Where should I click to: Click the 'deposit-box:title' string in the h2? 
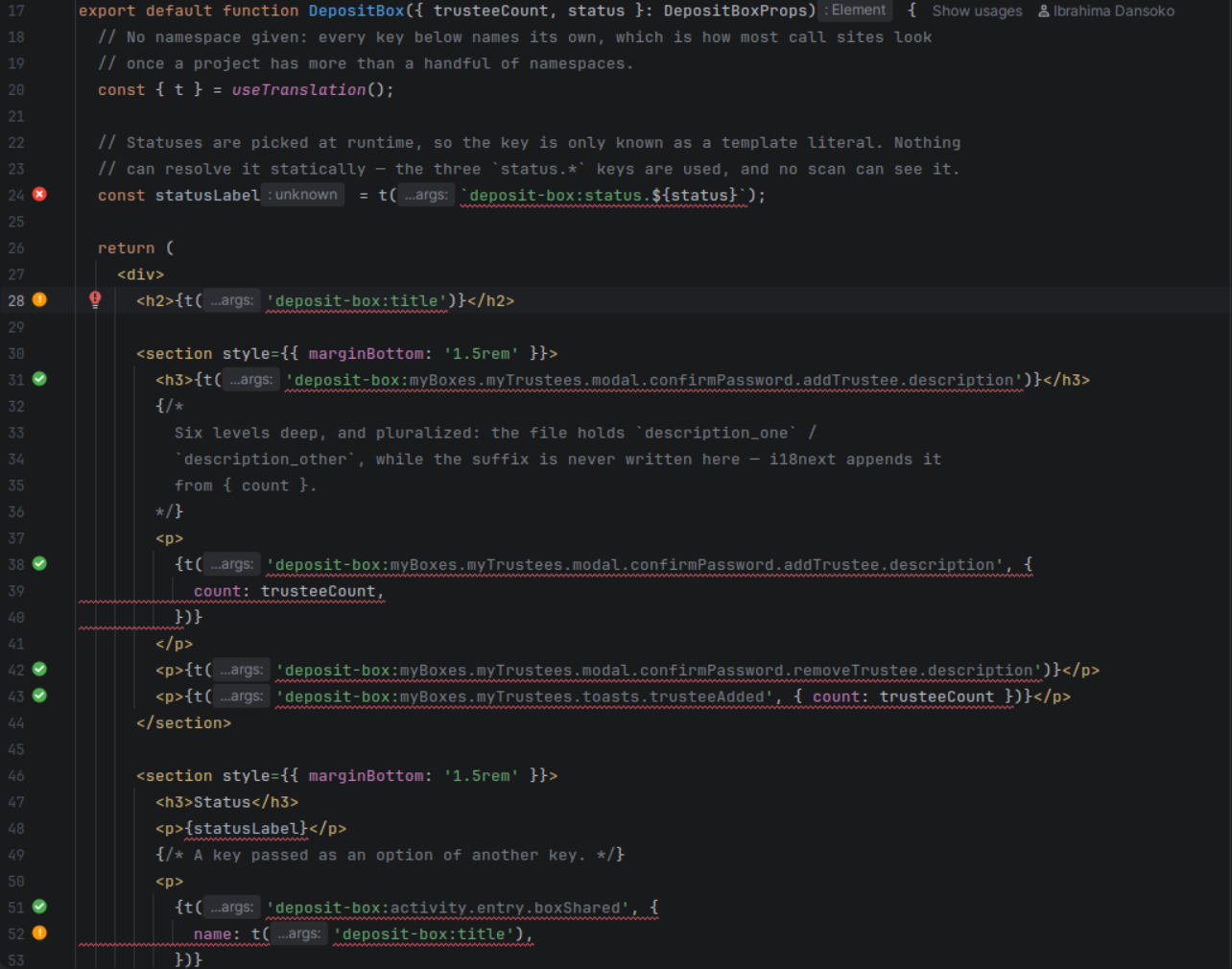coord(357,300)
